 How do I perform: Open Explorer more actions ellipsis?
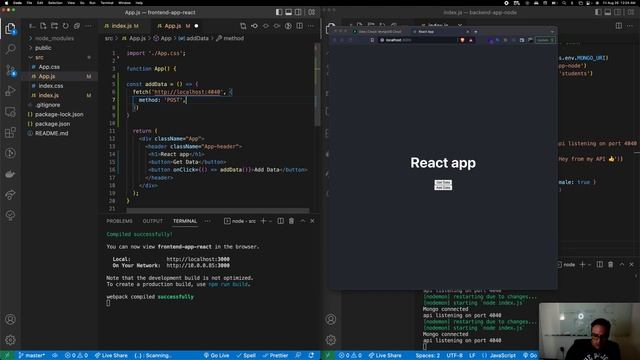click(88, 26)
